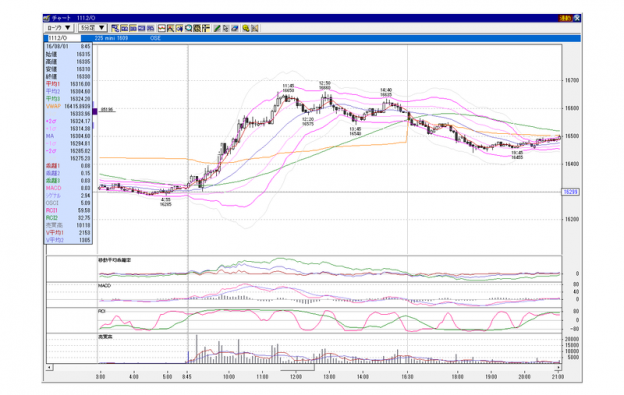624x395 pixels.
Task: Select the green pencil drawing tool
Action: point(217,28)
